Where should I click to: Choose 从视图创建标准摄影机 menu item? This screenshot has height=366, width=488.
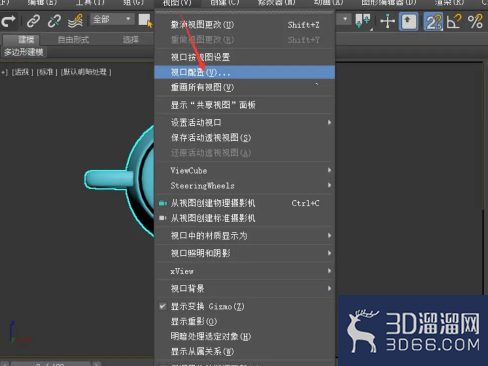[x=245, y=218]
